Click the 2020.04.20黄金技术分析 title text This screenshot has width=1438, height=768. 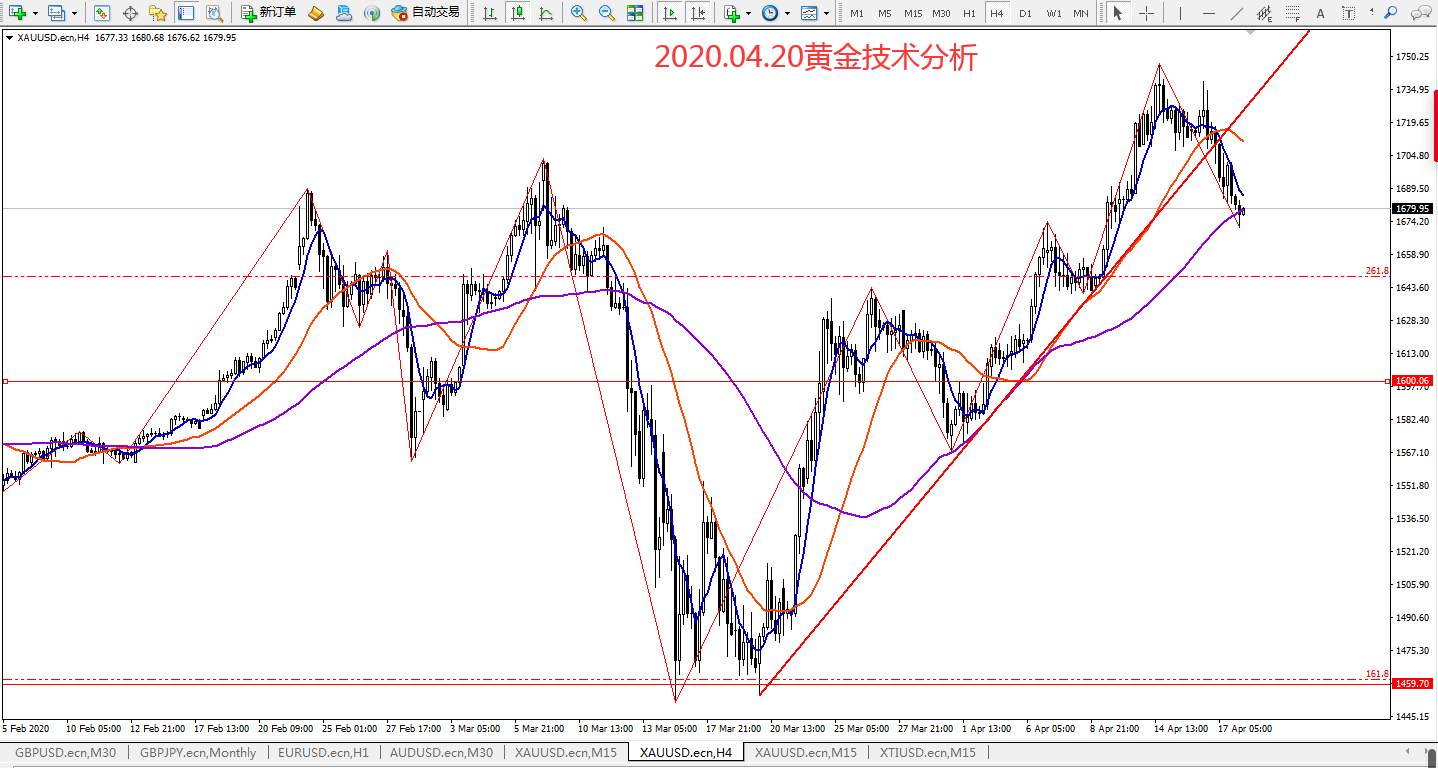(x=816, y=58)
